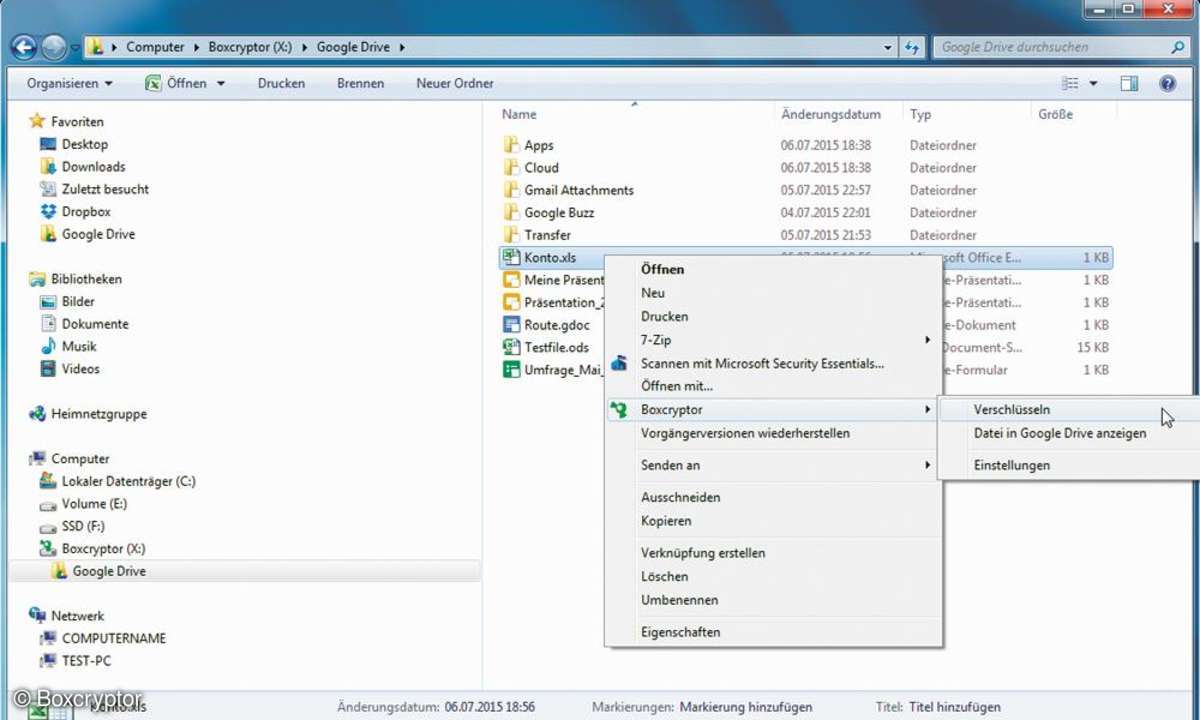The image size is (1200, 720).
Task: Select Dokumente library
Action: pos(95,324)
